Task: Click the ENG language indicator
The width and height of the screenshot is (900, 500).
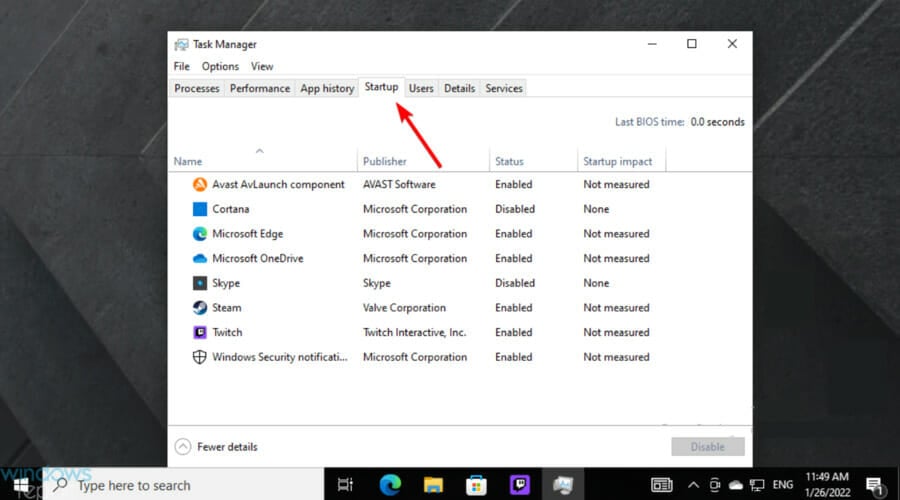Action: click(x=783, y=485)
